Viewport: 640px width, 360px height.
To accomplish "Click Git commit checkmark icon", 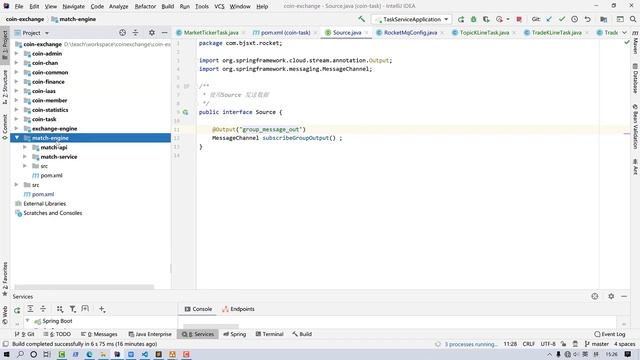I will click(x=562, y=19).
